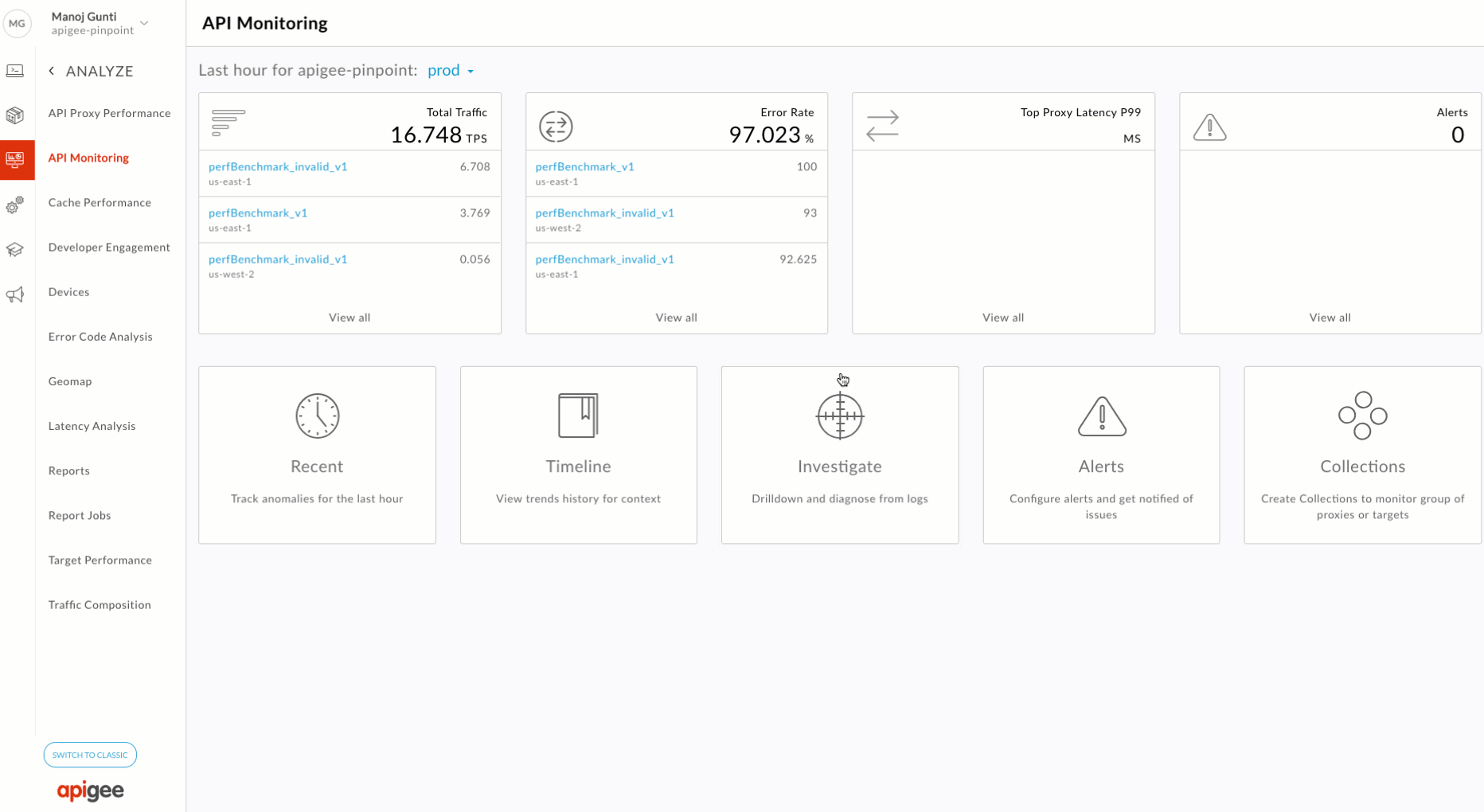The width and height of the screenshot is (1484, 812).
Task: Open API Proxy Performance menu item
Action: click(x=109, y=113)
